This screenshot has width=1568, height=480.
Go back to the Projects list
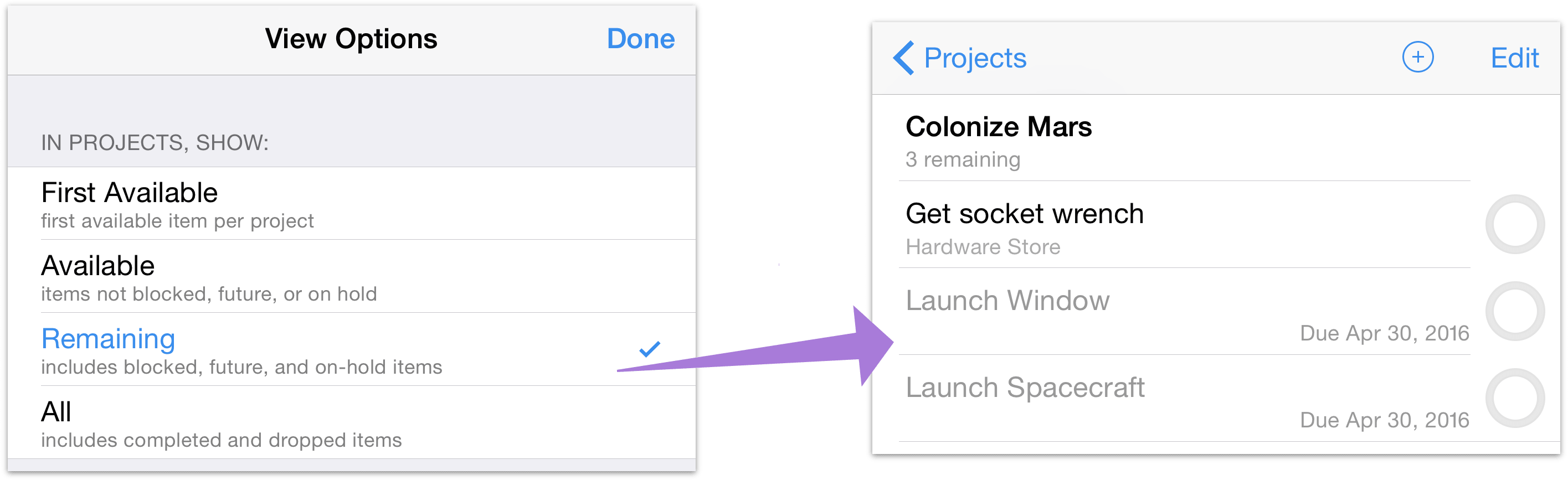pos(974,58)
